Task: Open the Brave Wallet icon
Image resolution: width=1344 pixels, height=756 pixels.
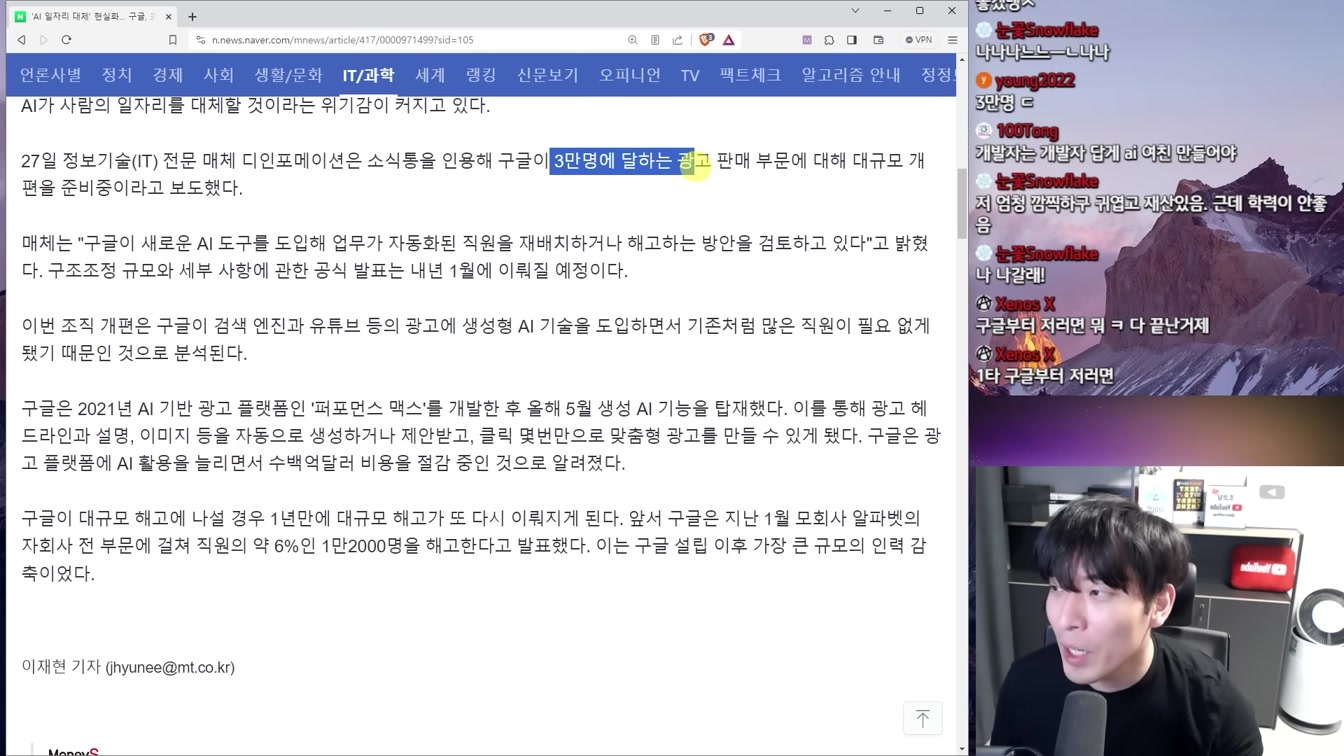Action: pos(878,40)
